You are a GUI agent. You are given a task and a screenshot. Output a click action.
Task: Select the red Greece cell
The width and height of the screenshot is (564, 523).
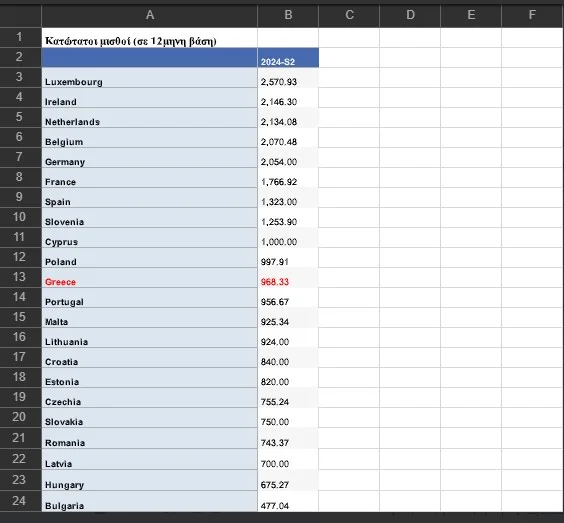pos(150,278)
